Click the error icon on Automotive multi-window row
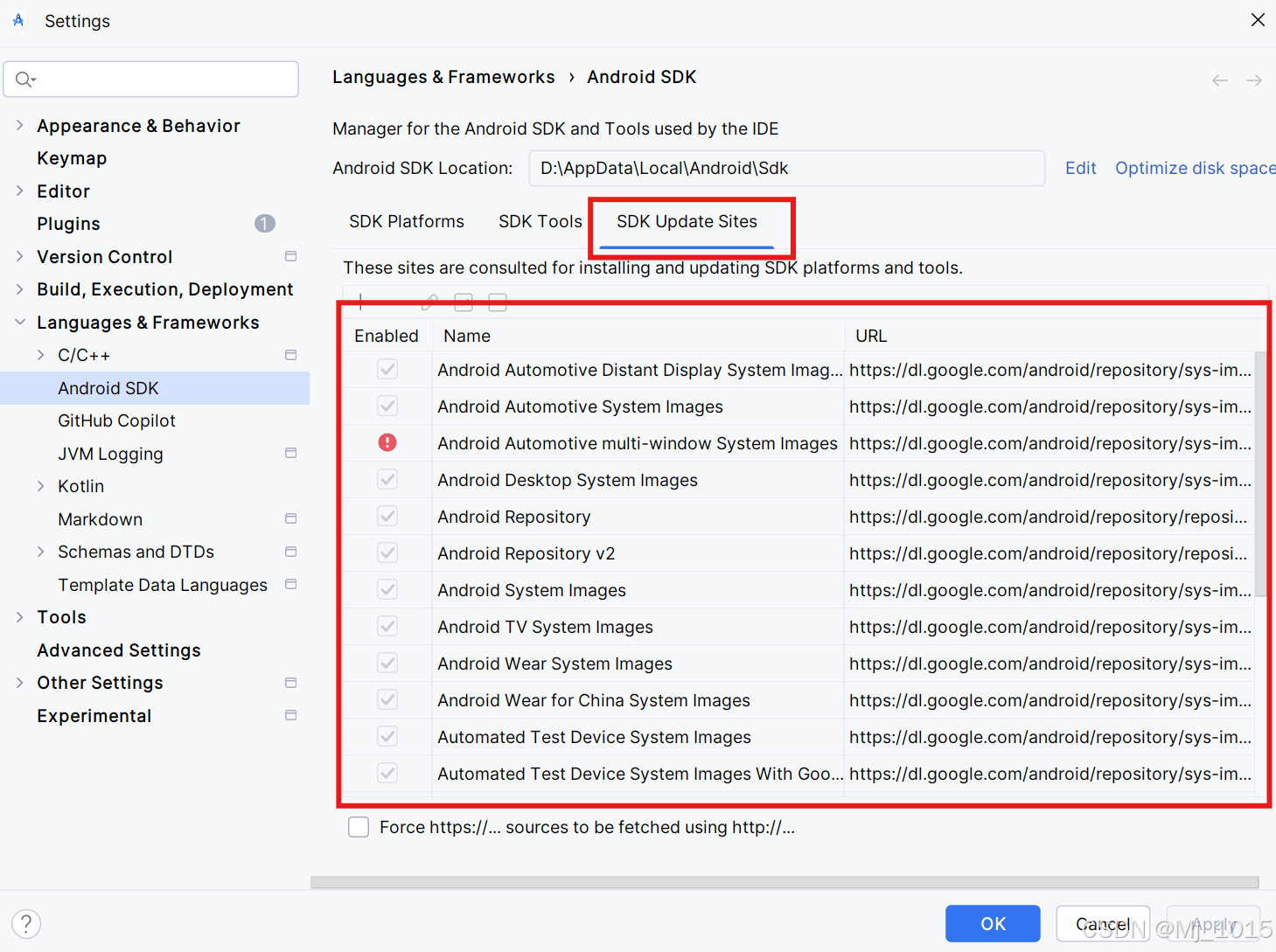Image resolution: width=1276 pixels, height=952 pixels. click(387, 442)
